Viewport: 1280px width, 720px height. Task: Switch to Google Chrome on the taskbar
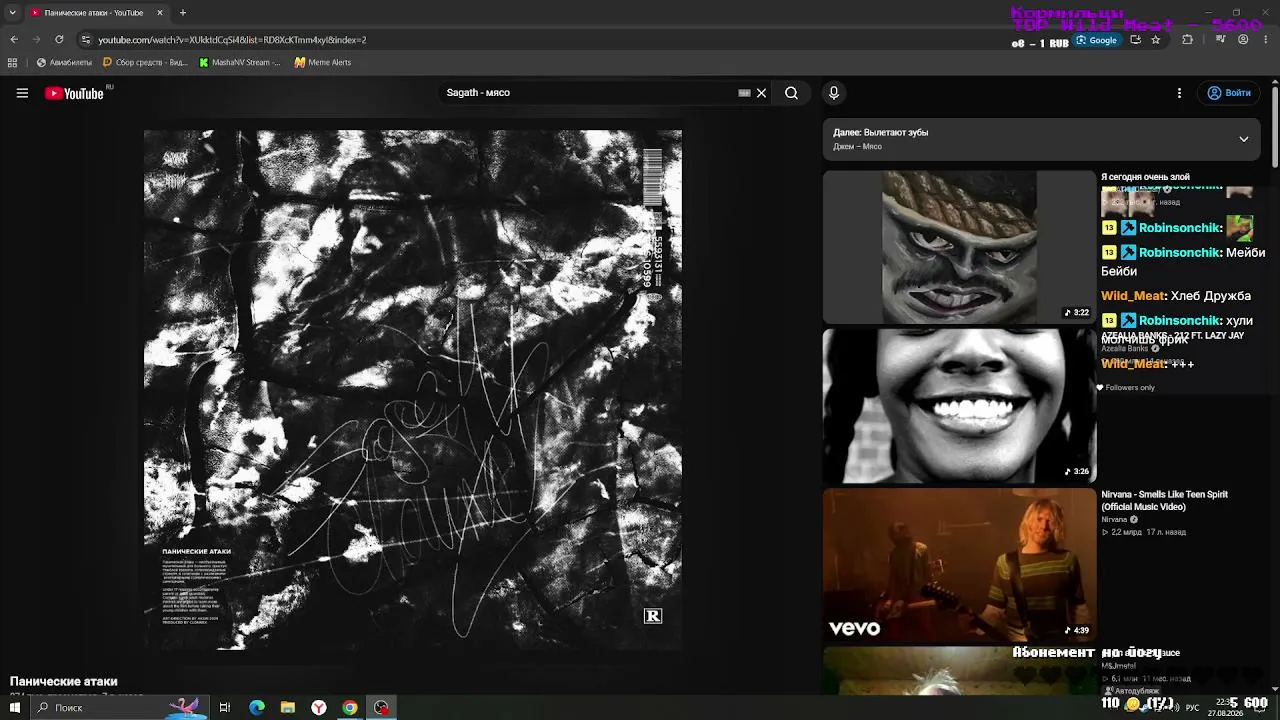(x=350, y=707)
